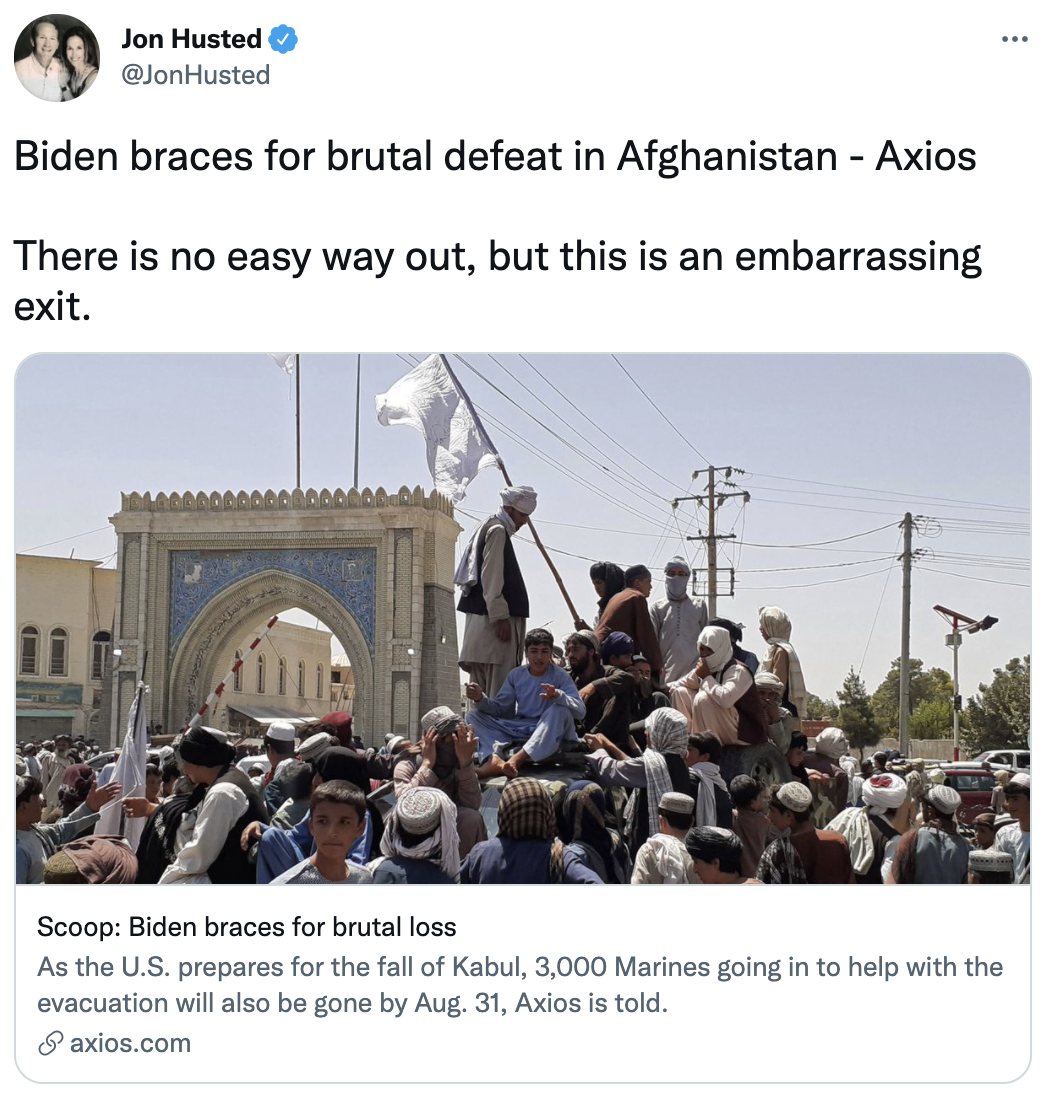The image size is (1048, 1098).
Task: Select the word 'Axios' in the tweet text
Action: point(925,155)
